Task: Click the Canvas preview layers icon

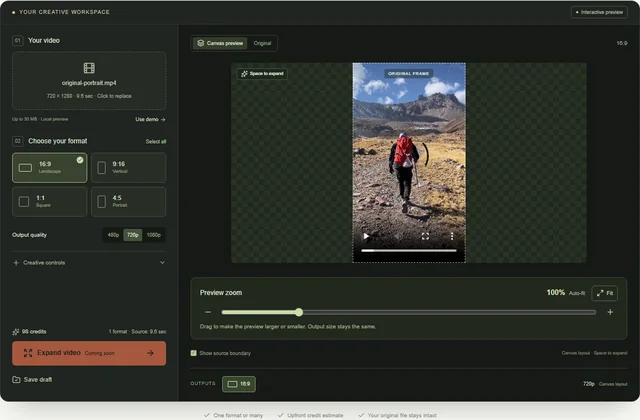Action: pyautogui.click(x=200, y=43)
